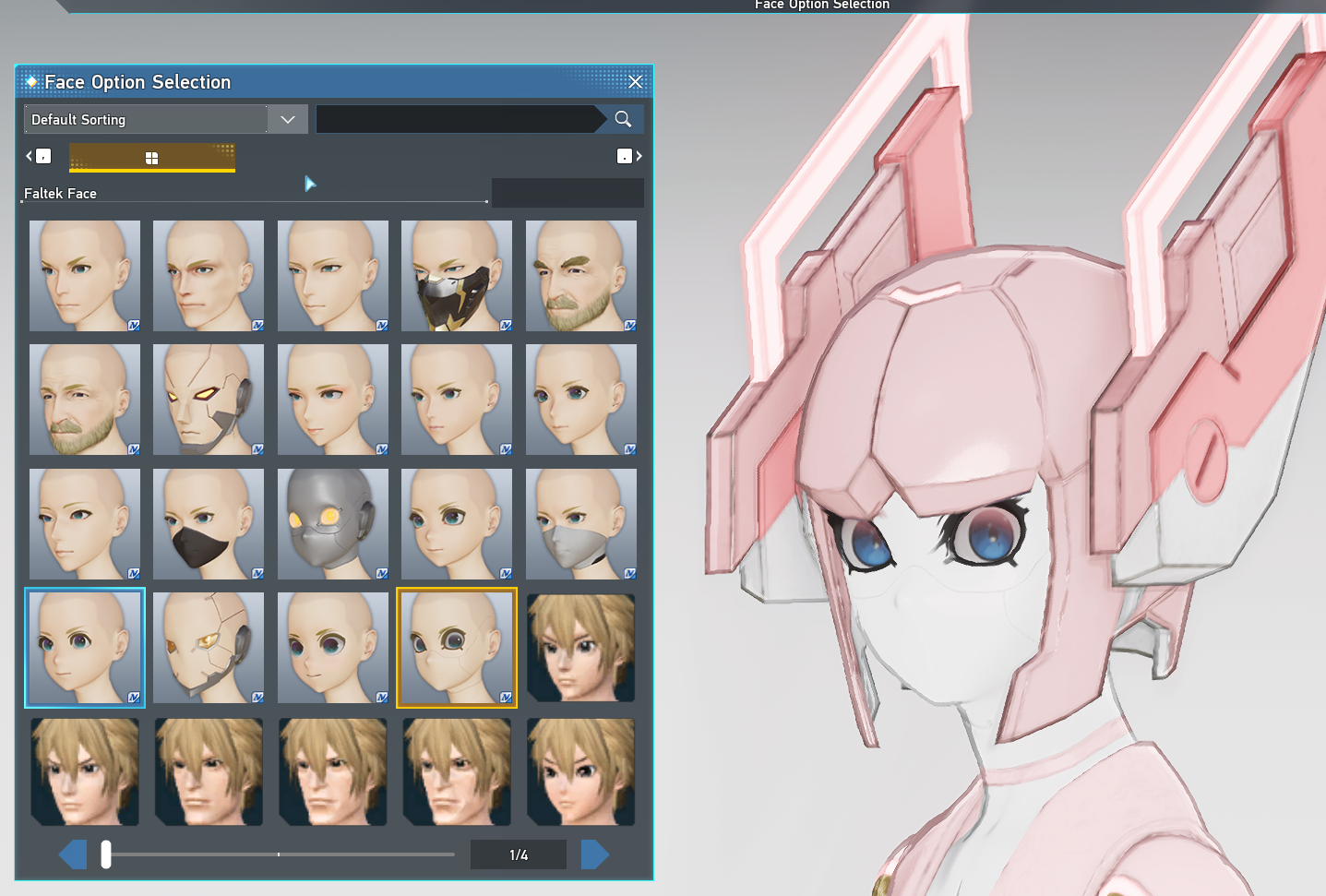Open the Default Sorting dropdown
This screenshot has height=896, width=1326.
pyautogui.click(x=166, y=119)
